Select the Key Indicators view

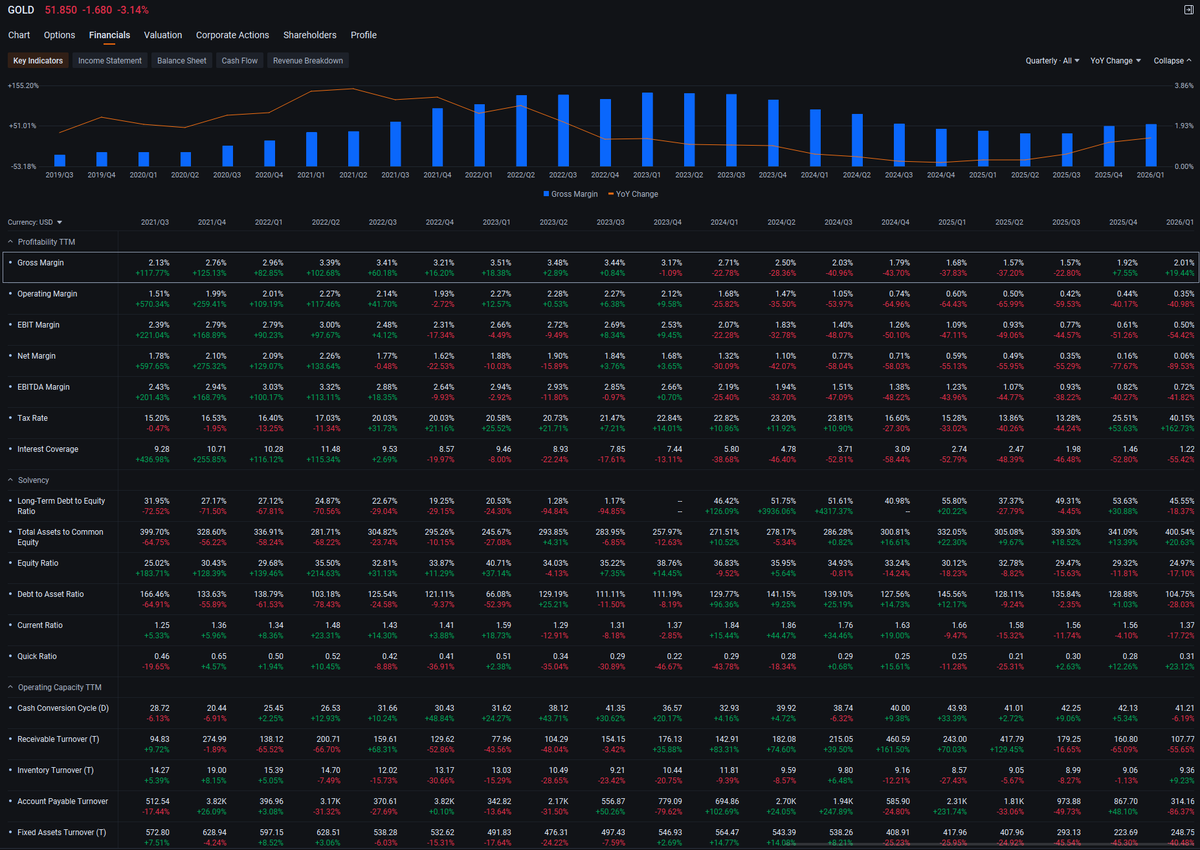point(38,61)
